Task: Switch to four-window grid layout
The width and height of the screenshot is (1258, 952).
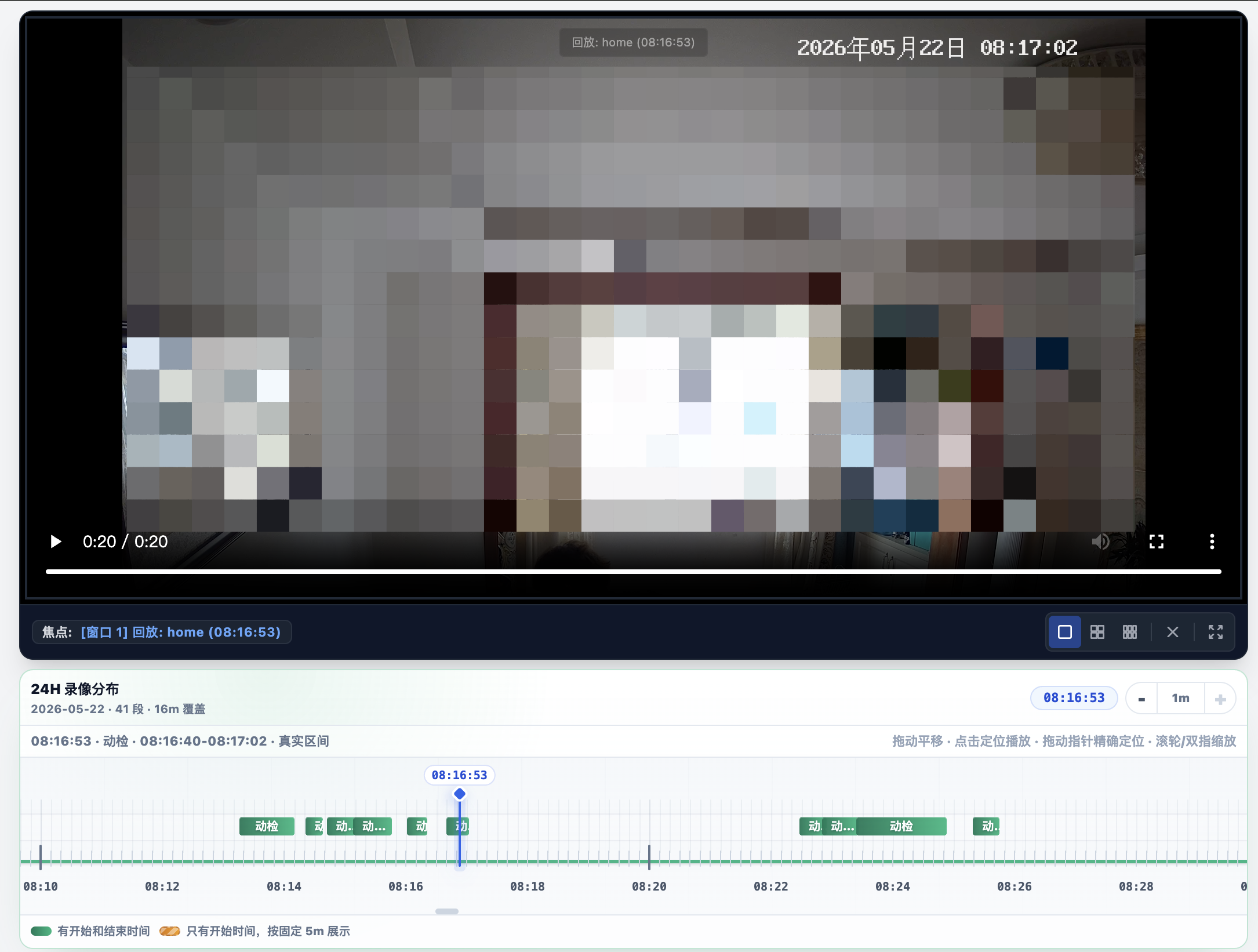Action: tap(1097, 632)
